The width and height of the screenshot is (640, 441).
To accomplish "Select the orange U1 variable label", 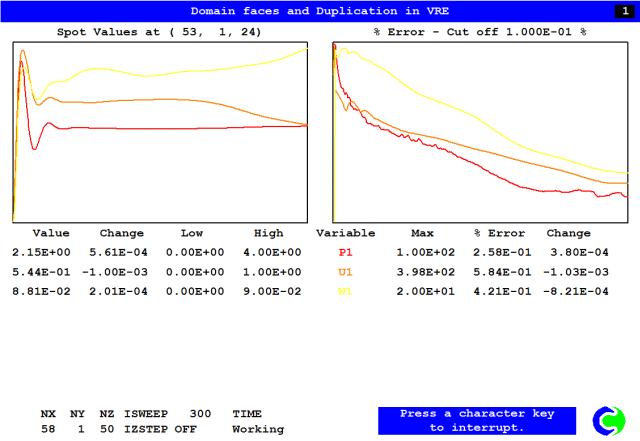I will click(345, 273).
